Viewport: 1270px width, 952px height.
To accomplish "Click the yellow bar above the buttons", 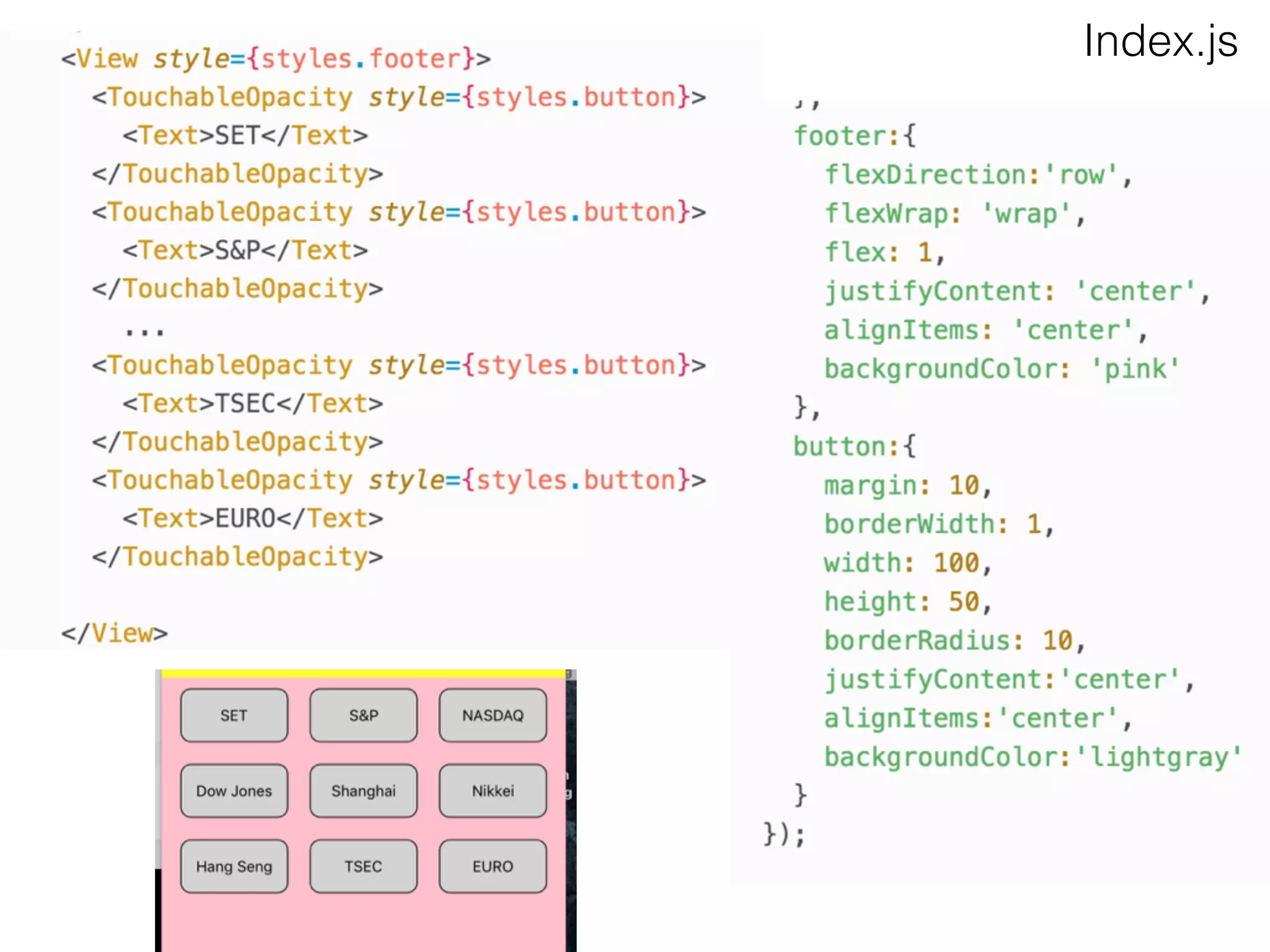I will (x=363, y=673).
